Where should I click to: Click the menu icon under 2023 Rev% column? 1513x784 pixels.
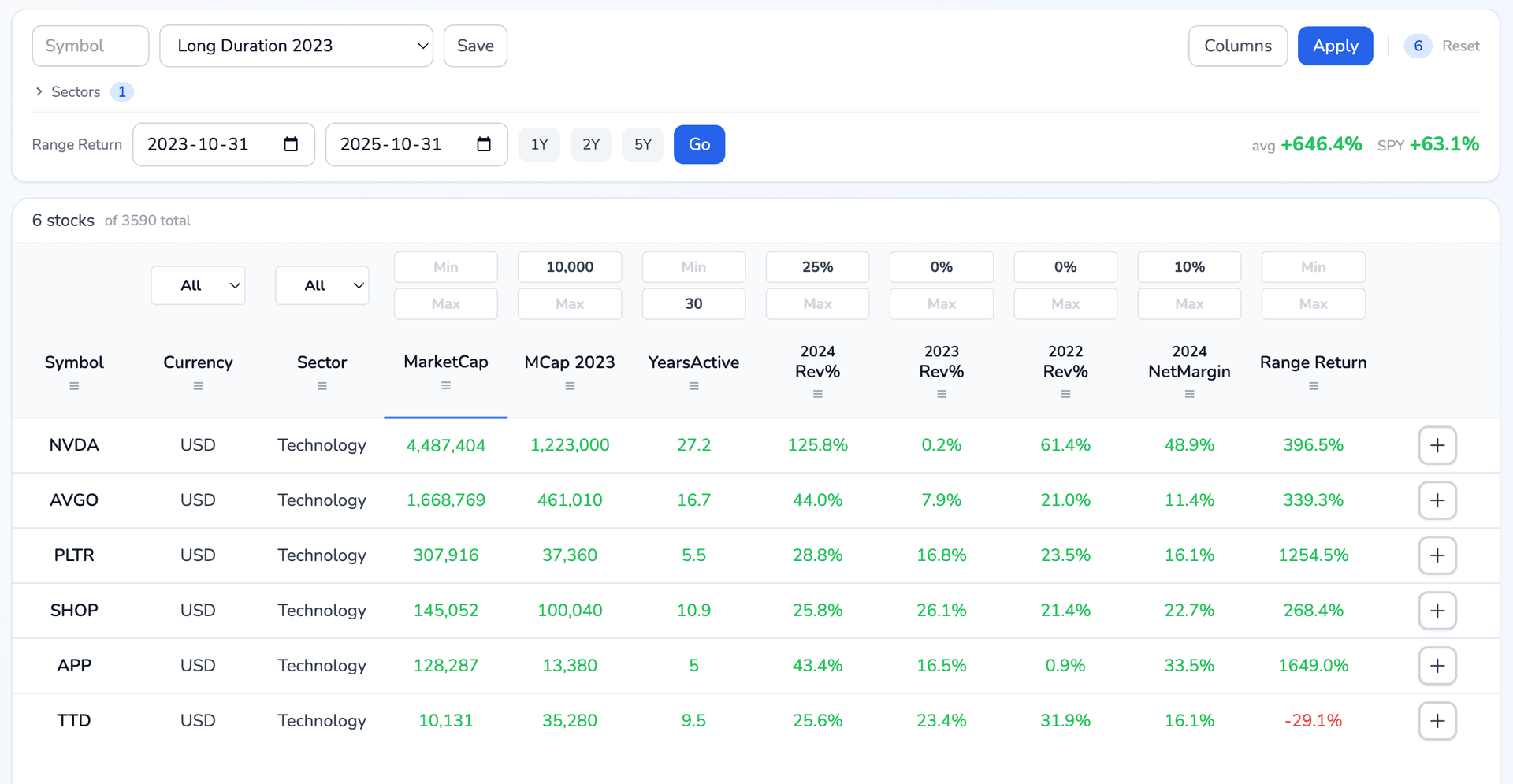pyautogui.click(x=942, y=394)
